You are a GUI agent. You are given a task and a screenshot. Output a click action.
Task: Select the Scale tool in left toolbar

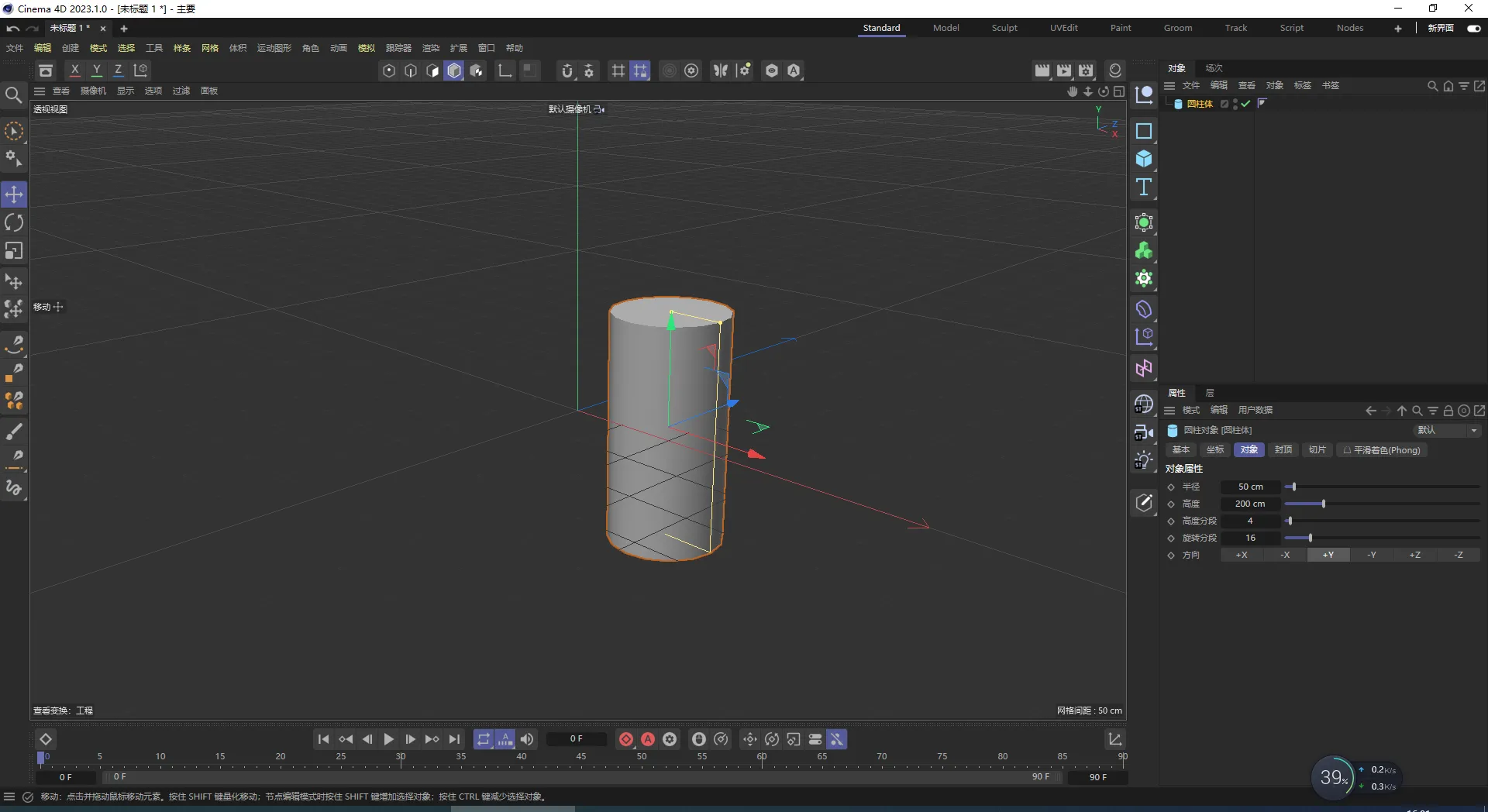(x=14, y=251)
